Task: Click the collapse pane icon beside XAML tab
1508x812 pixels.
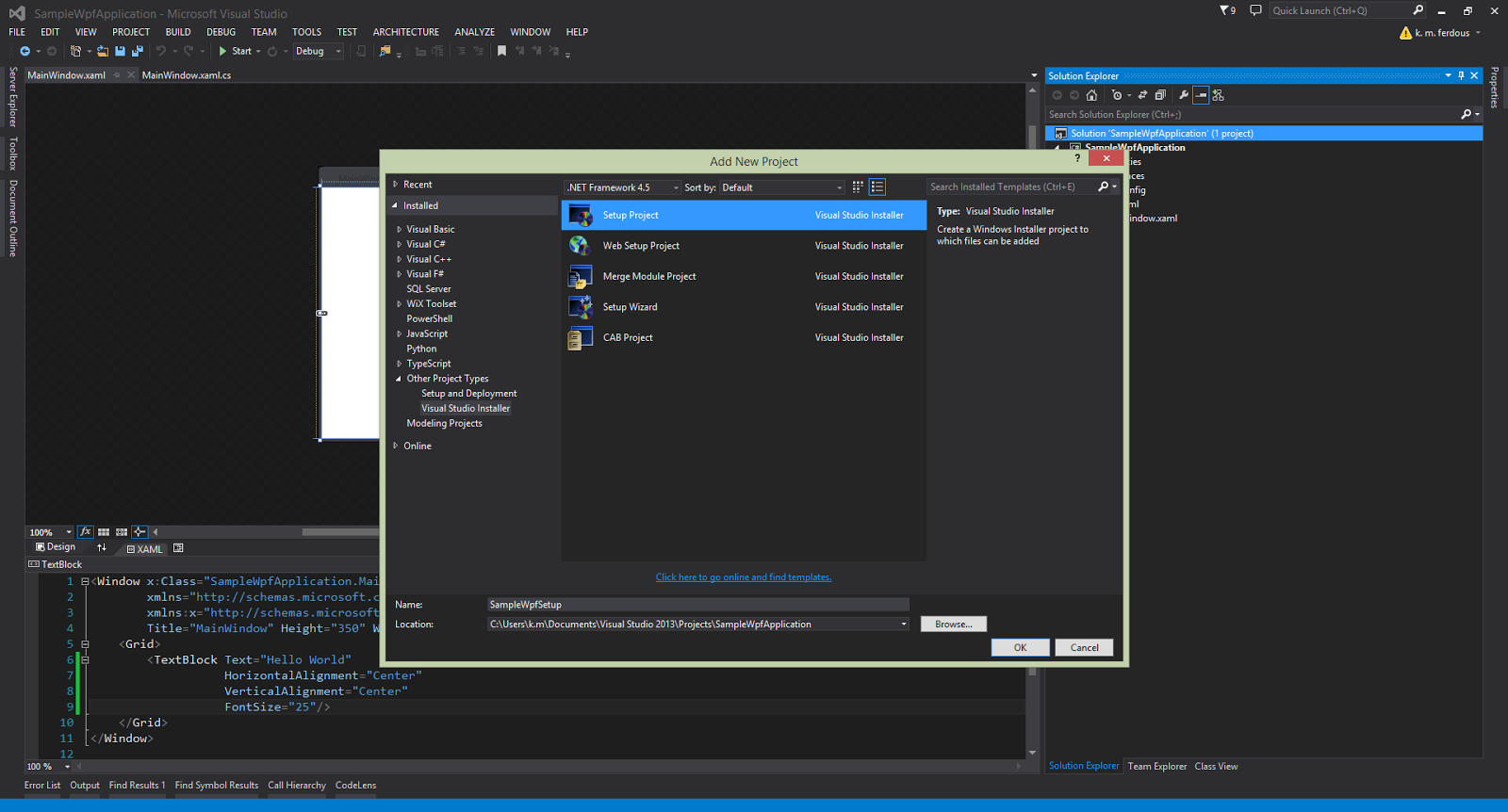Action: (178, 548)
